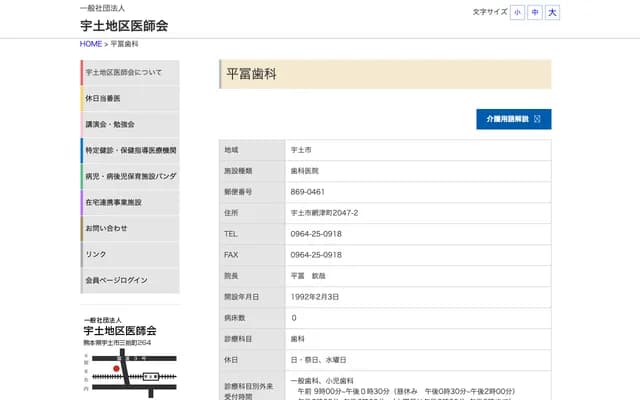Open 会員ページログイン menu item
Image resolution: width=640 pixels, height=400 pixels.
point(130,280)
